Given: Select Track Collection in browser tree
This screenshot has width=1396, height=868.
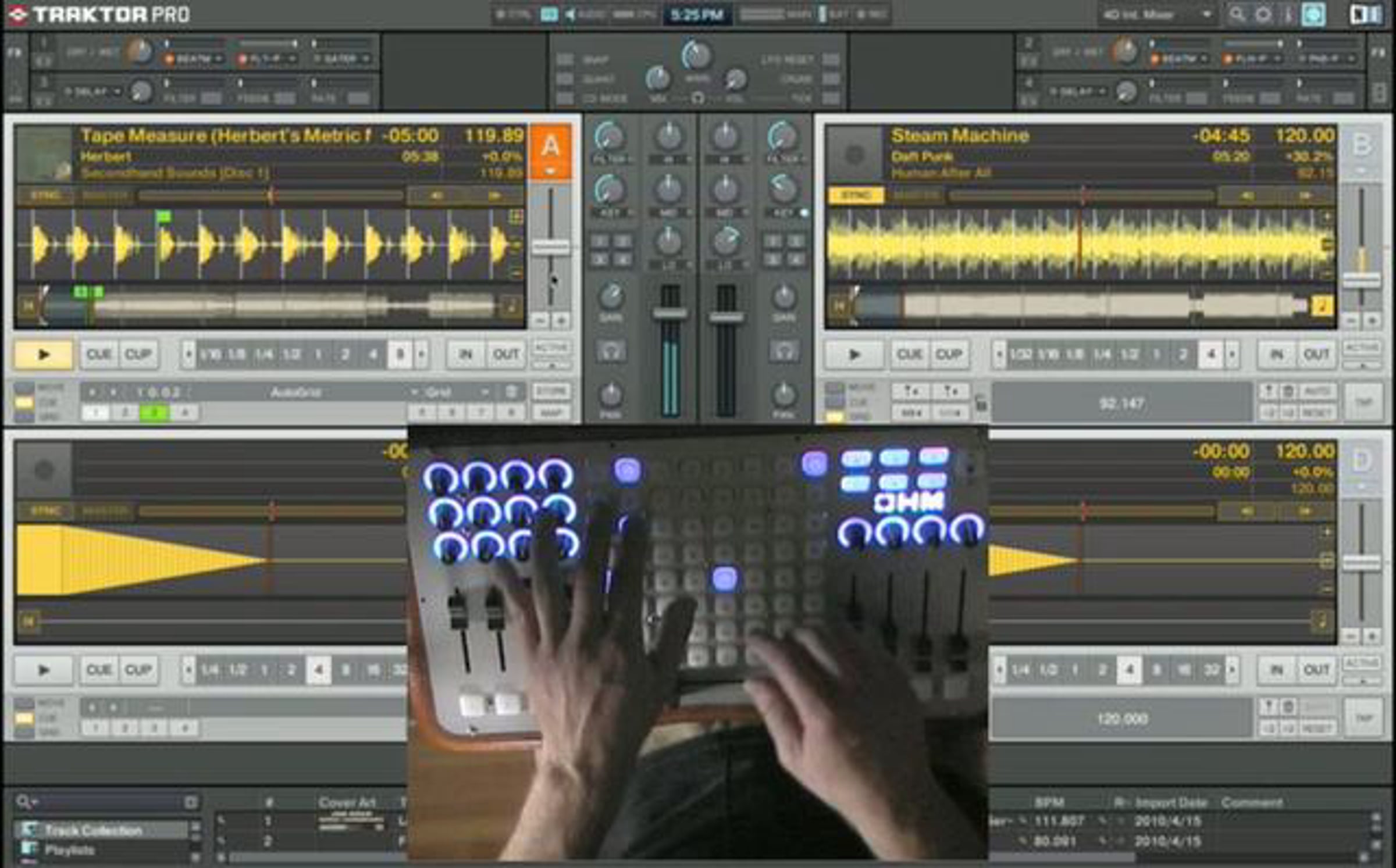Looking at the screenshot, I should coord(93,830).
